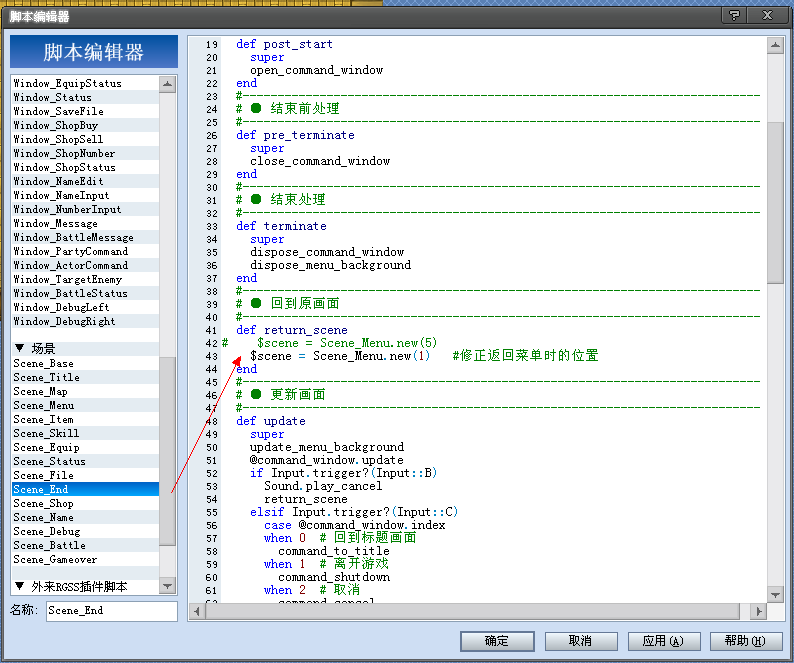The image size is (794, 663).
Task: Select Window_ActorCommand script
Action: [85, 265]
